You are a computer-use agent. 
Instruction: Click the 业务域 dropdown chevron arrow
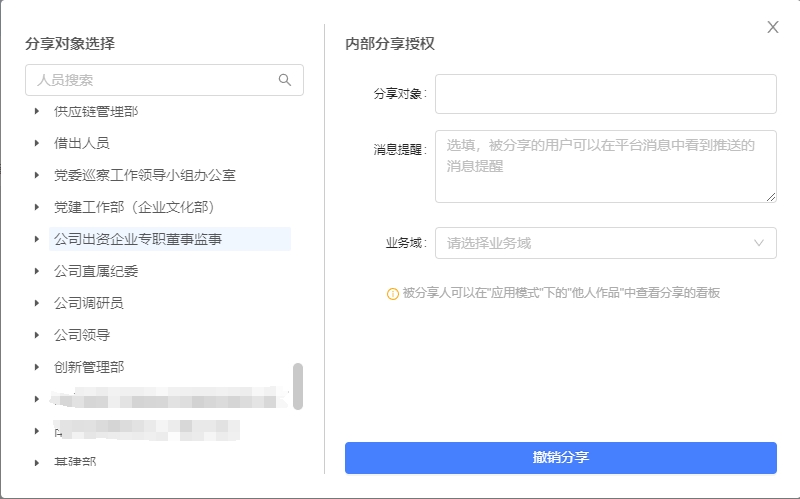point(759,243)
